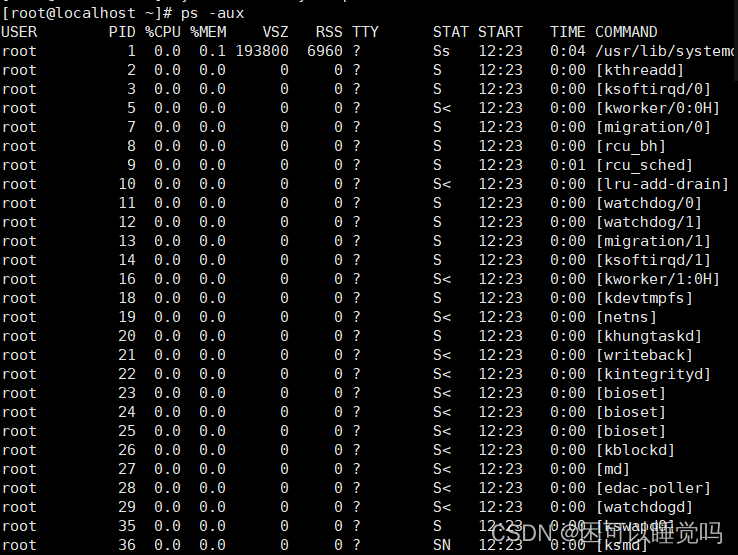Select the [kintegrityd] process entry
738x555 pixels.
653,374
